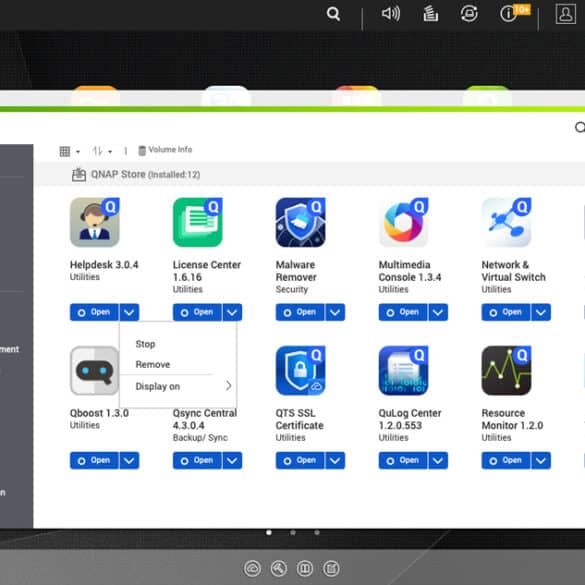Image resolution: width=585 pixels, height=585 pixels.
Task: Expand Malware Remover options dropdown arrow
Action: (x=335, y=312)
